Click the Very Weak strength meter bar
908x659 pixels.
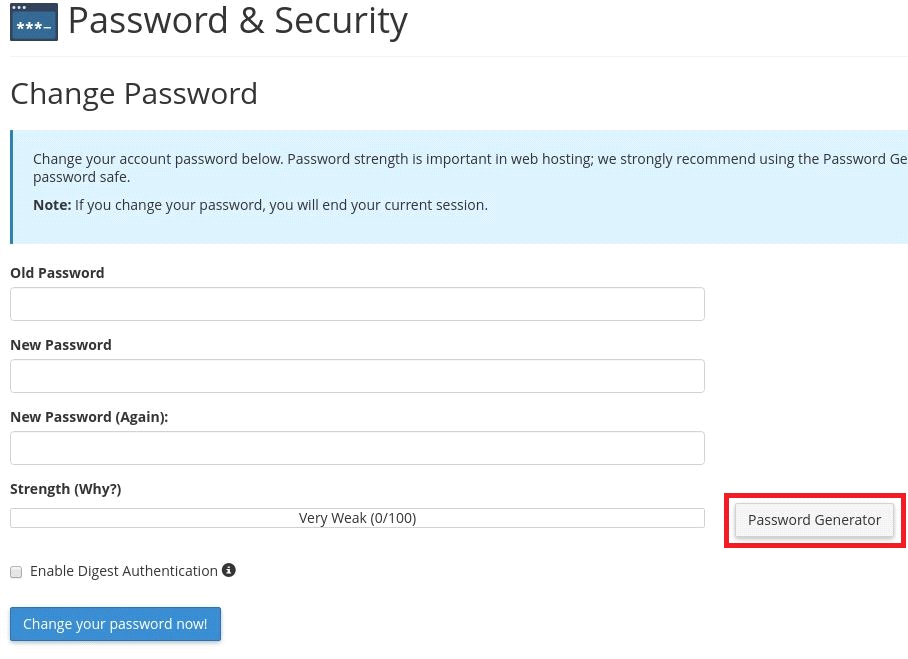click(357, 517)
